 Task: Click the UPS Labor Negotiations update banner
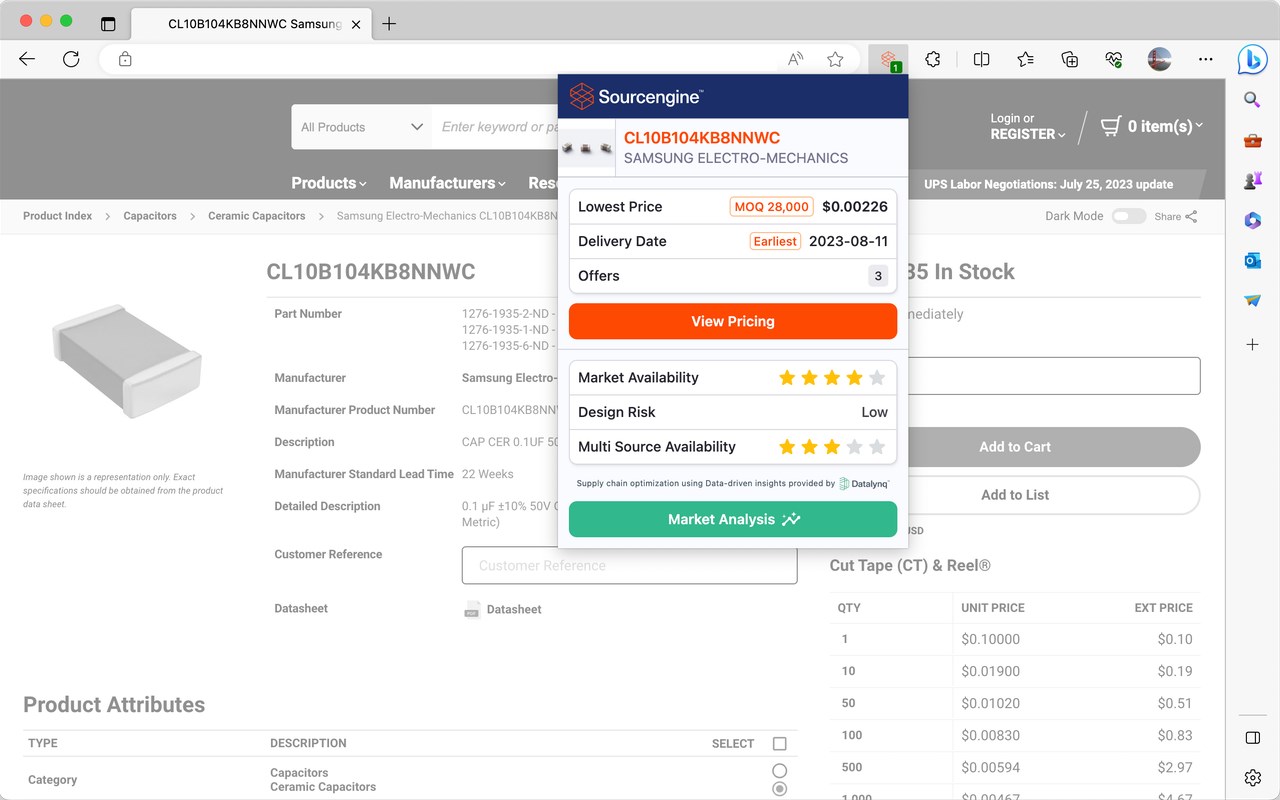[1049, 184]
